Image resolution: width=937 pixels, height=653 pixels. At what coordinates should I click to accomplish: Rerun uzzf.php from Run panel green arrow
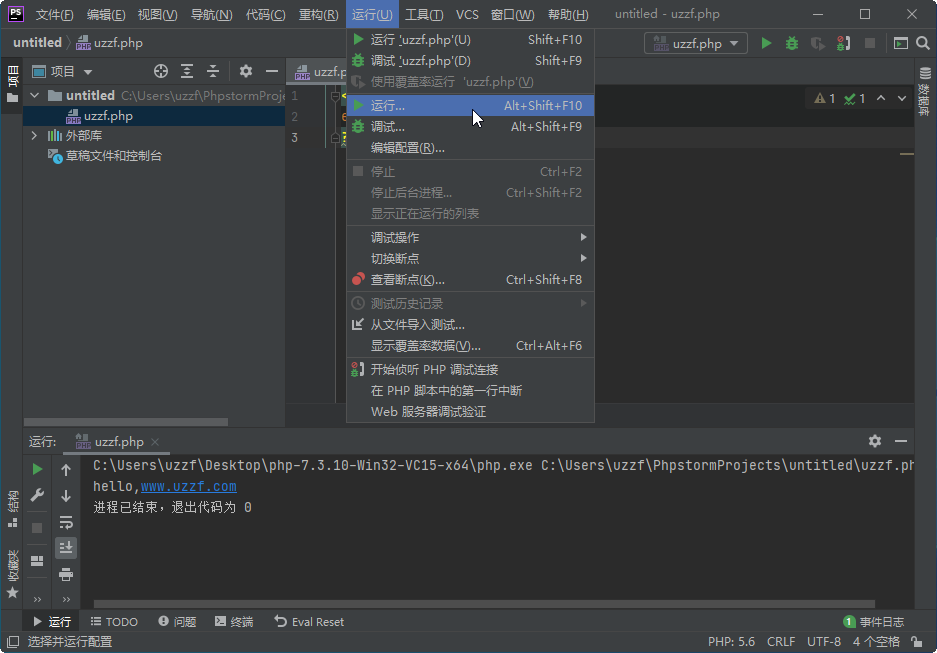click(37, 470)
